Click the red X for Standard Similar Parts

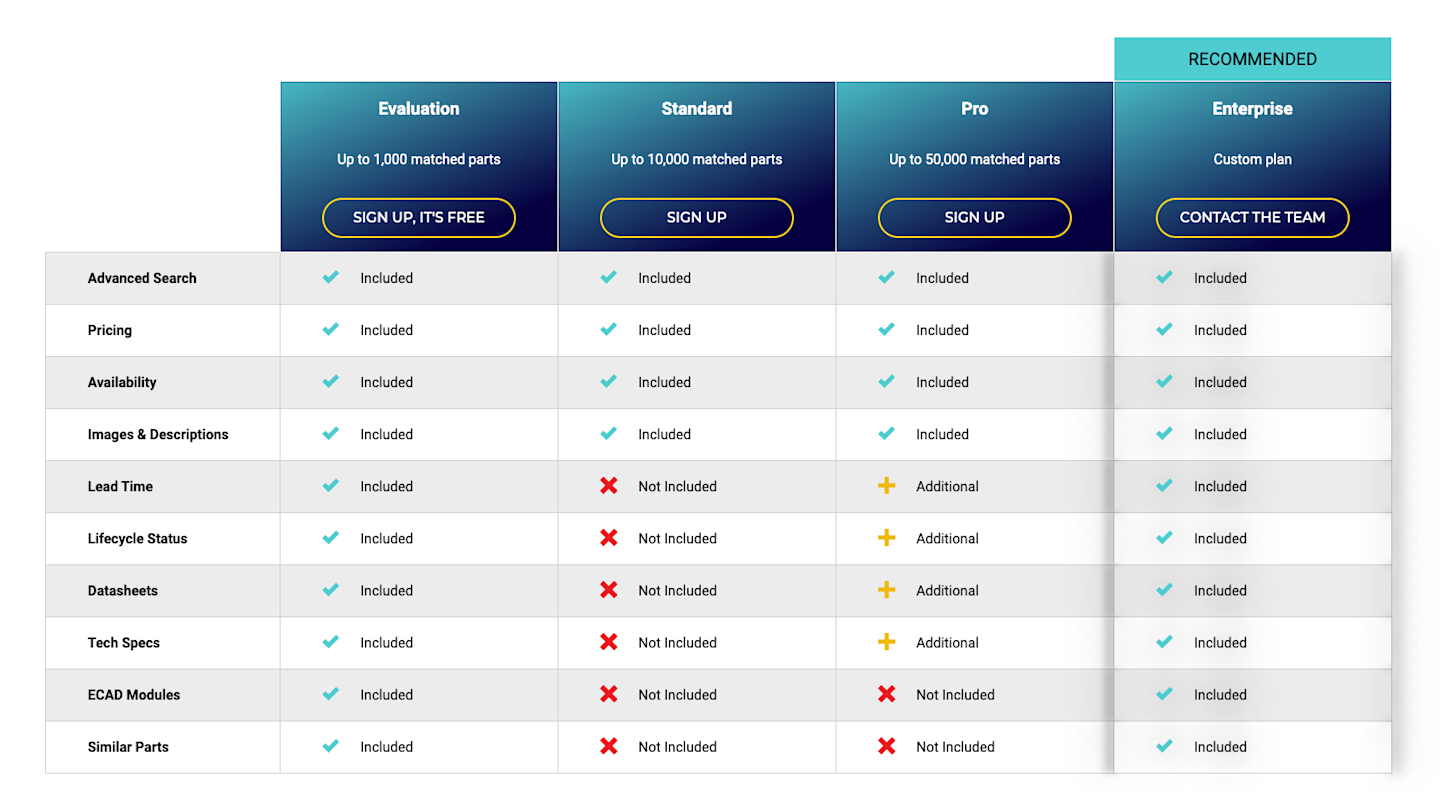608,746
